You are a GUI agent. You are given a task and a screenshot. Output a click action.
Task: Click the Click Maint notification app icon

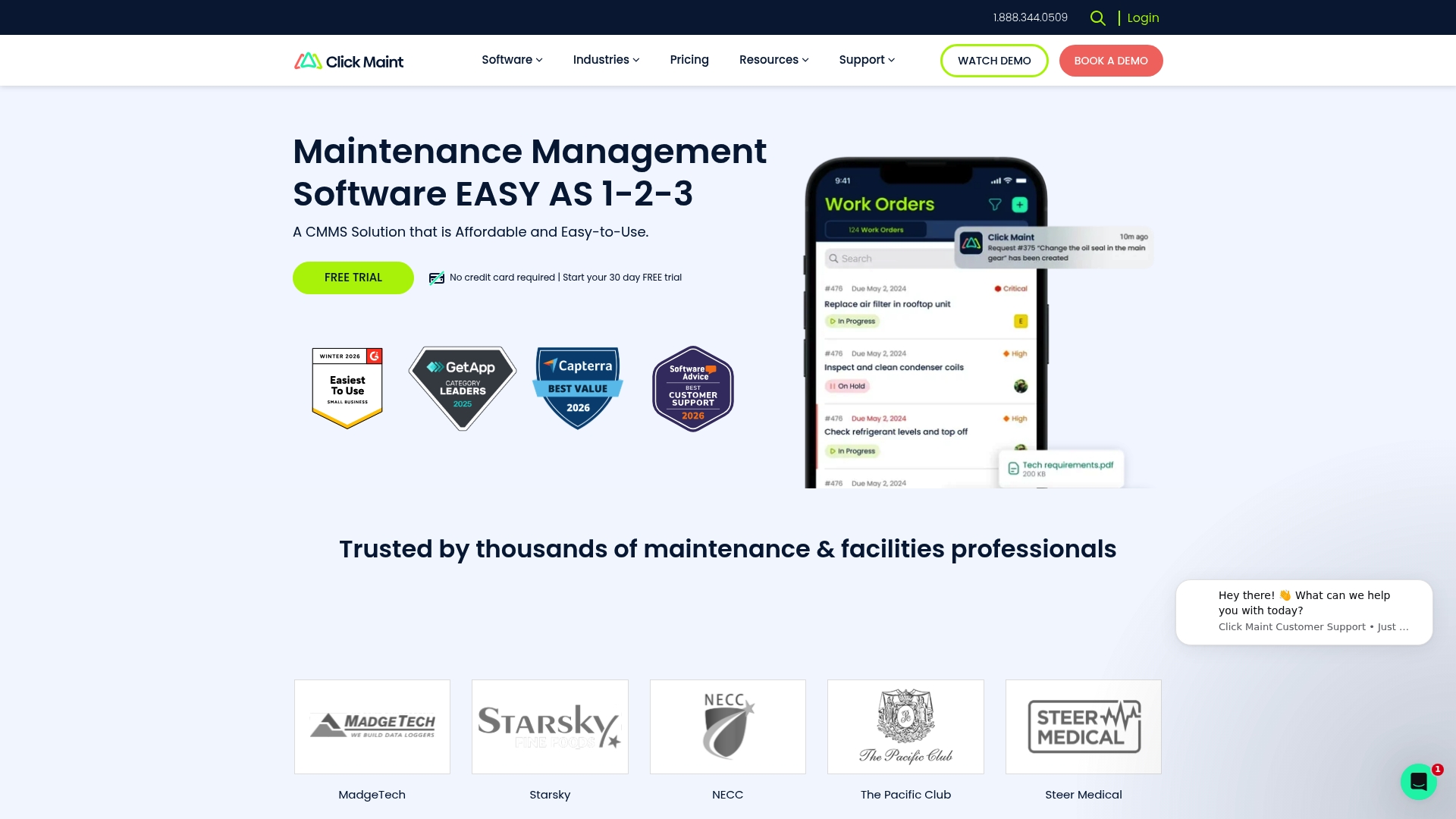[x=971, y=243]
